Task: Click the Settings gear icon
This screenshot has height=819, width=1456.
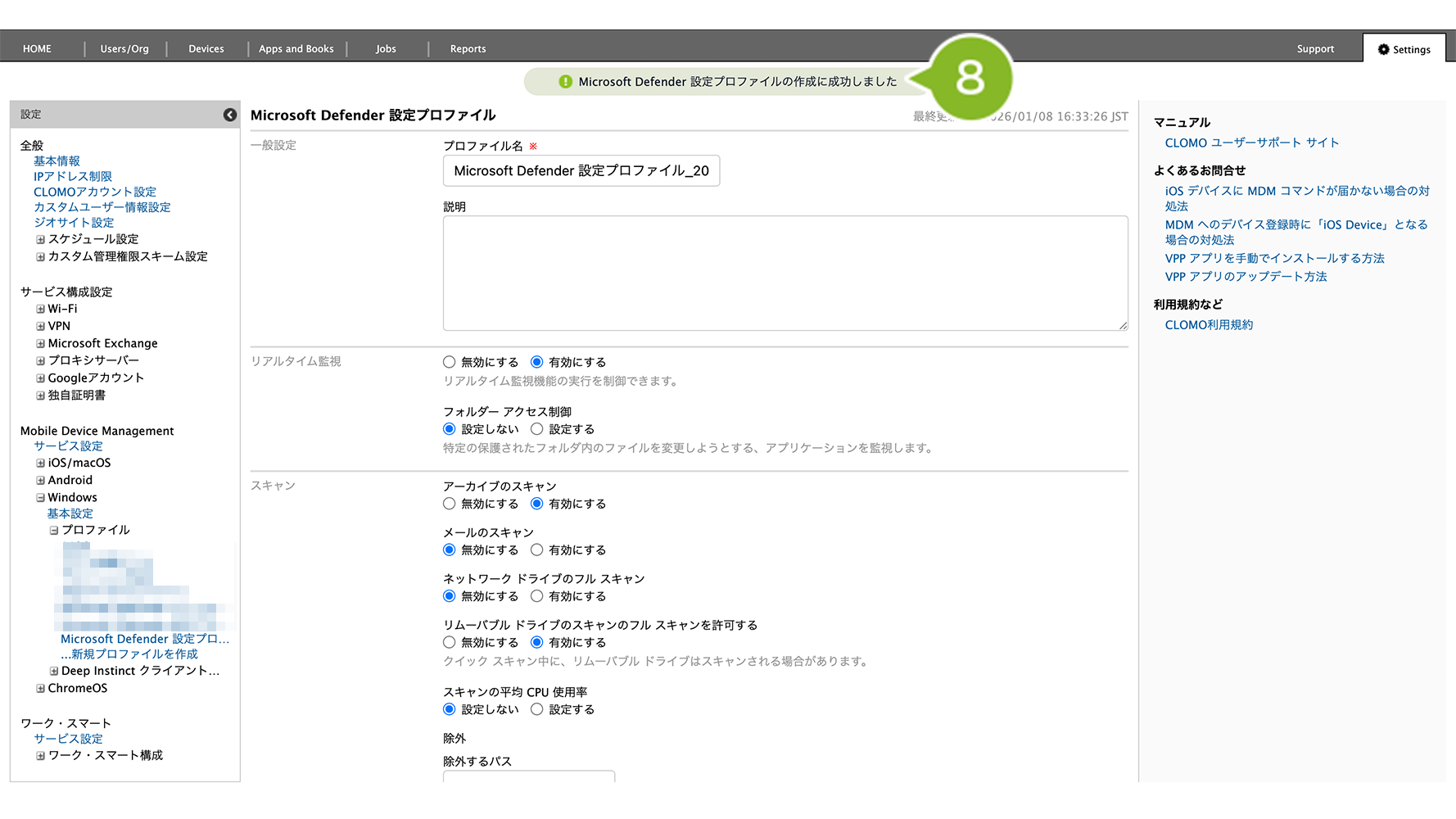Action: click(1384, 49)
